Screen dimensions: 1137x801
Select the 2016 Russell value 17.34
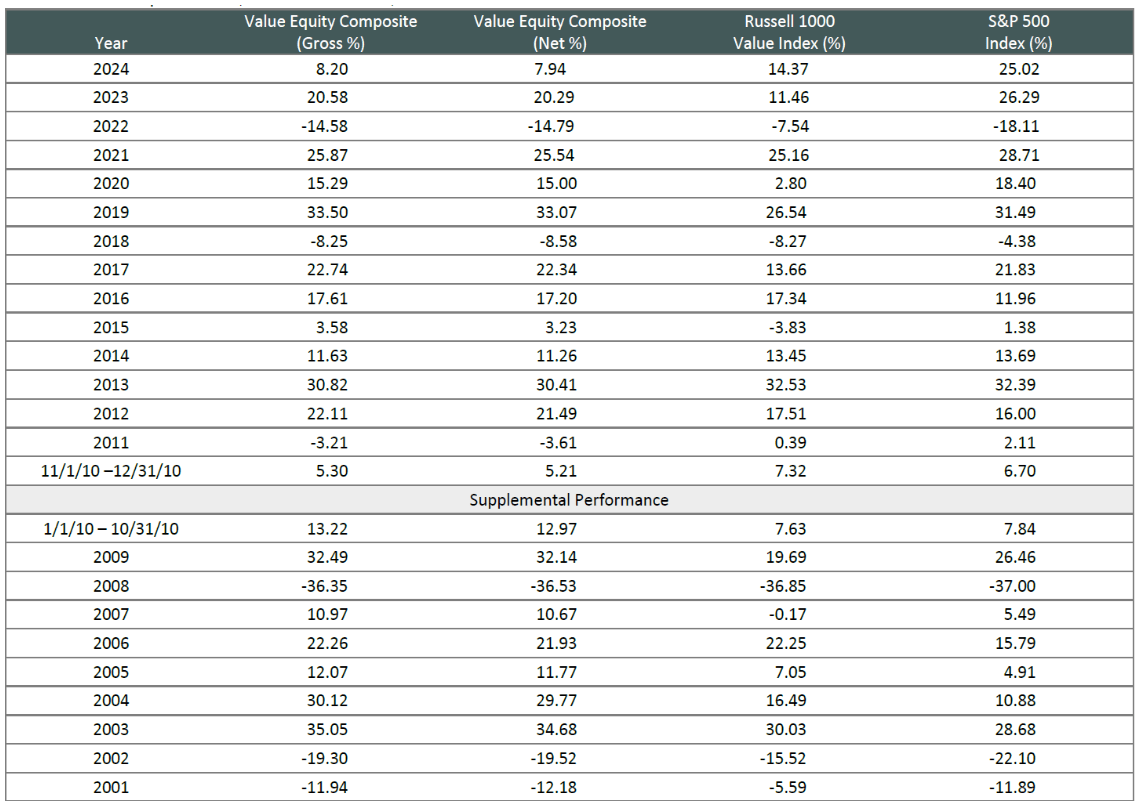pyautogui.click(x=786, y=299)
